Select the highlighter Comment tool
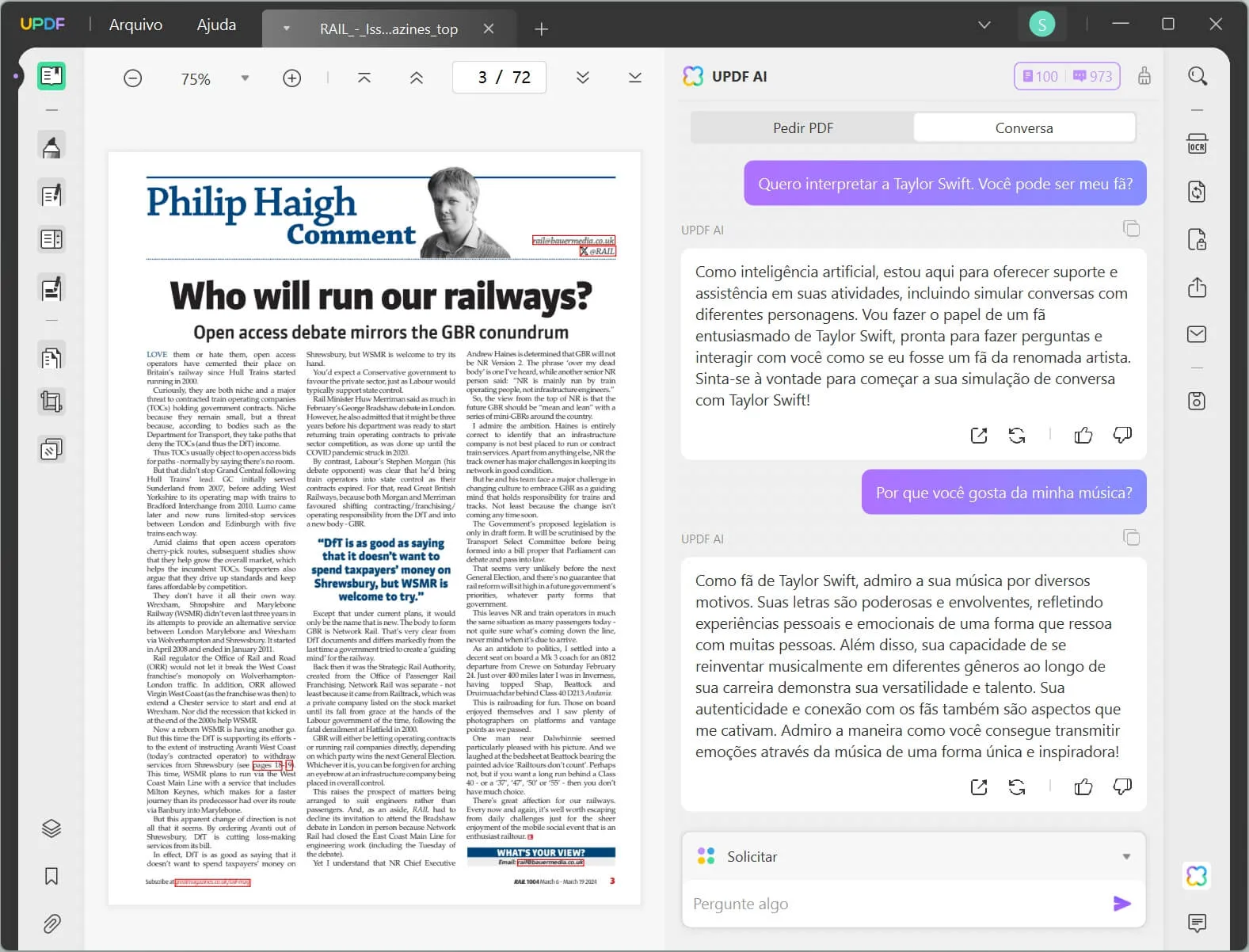 tap(51, 147)
